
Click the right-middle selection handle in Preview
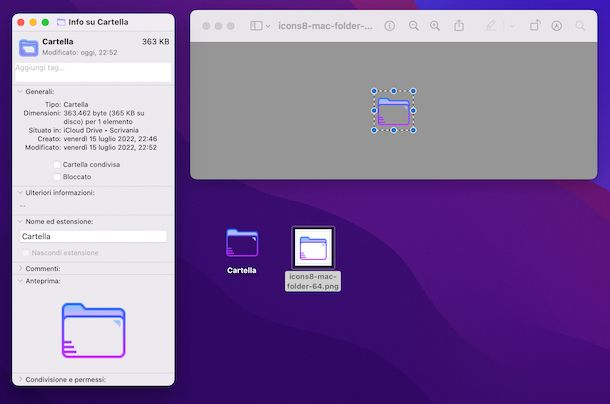413,111
